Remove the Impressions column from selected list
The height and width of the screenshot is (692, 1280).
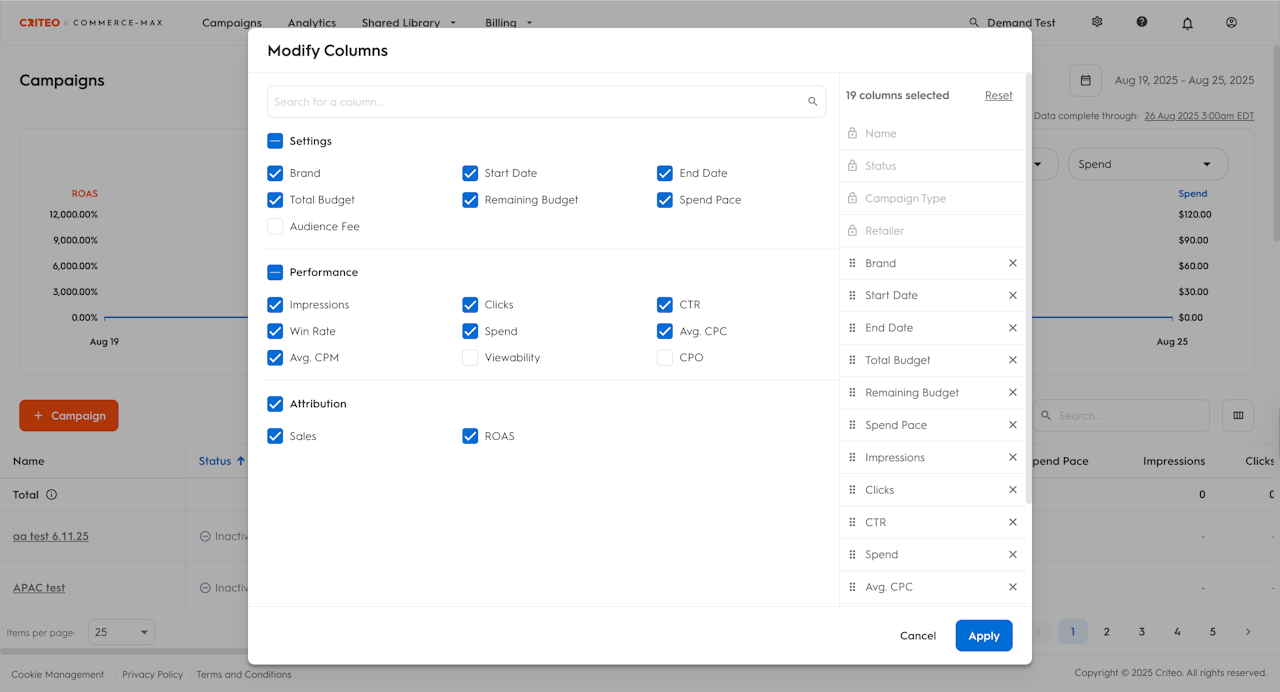tap(1012, 457)
